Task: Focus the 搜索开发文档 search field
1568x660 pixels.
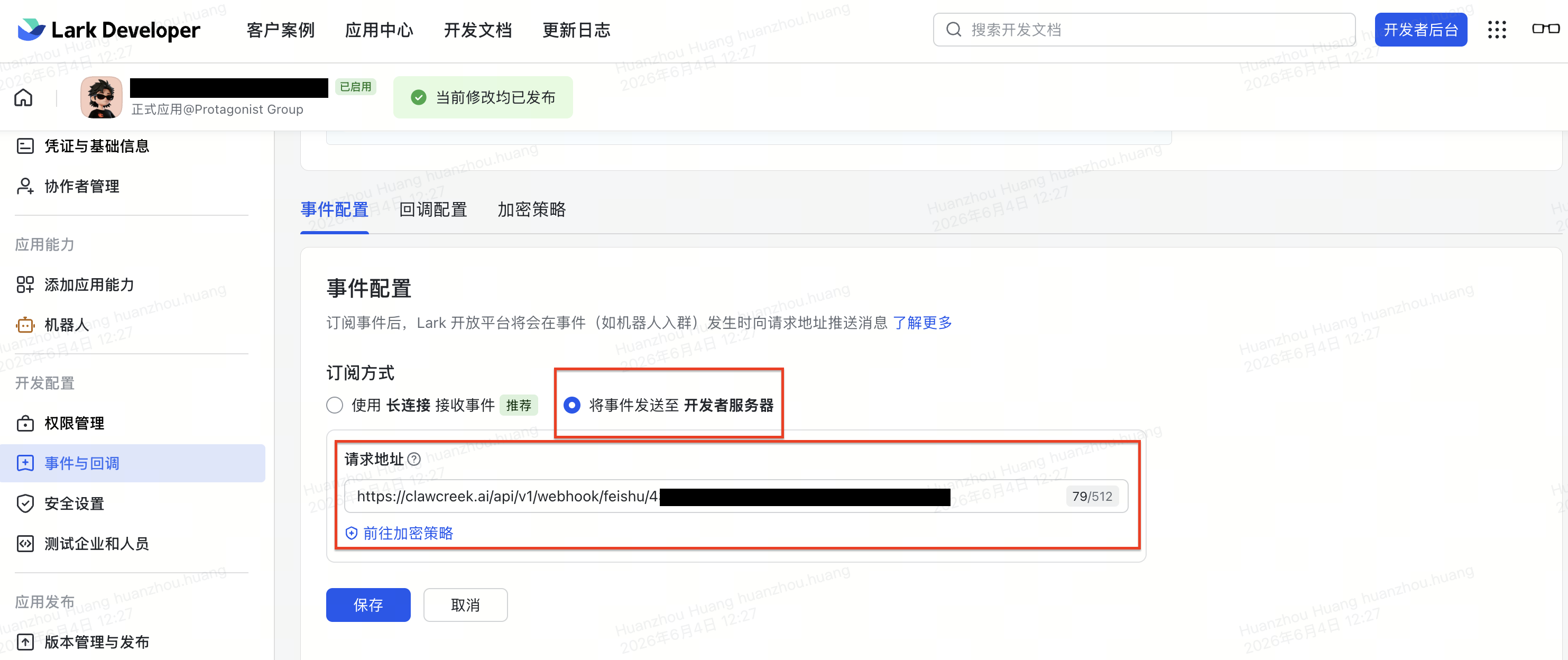Action: (1145, 30)
